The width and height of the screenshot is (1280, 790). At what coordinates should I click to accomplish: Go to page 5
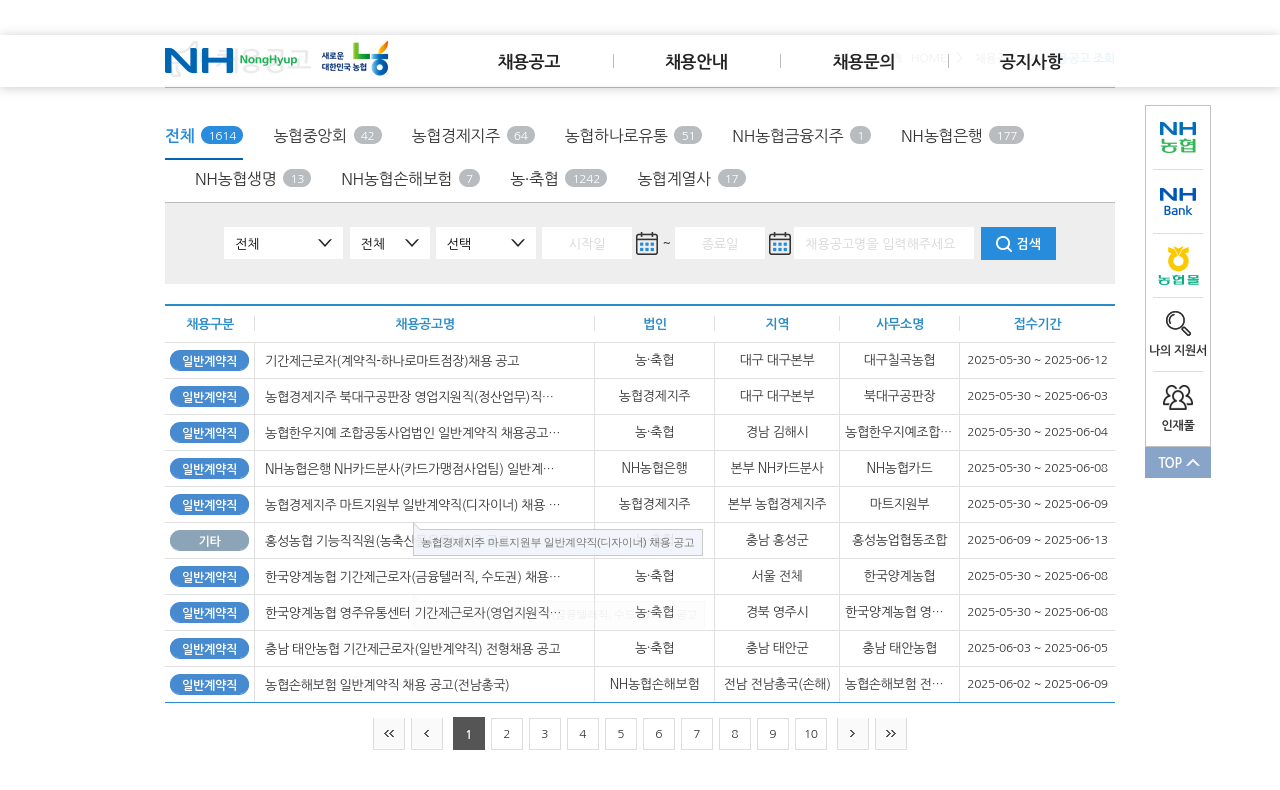point(621,734)
